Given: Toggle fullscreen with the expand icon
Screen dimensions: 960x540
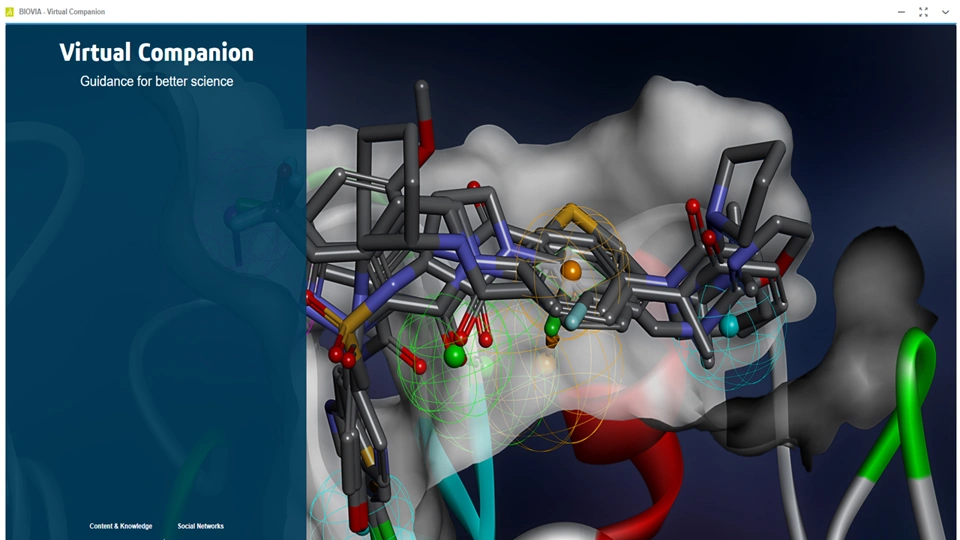Looking at the screenshot, I should pos(923,12).
